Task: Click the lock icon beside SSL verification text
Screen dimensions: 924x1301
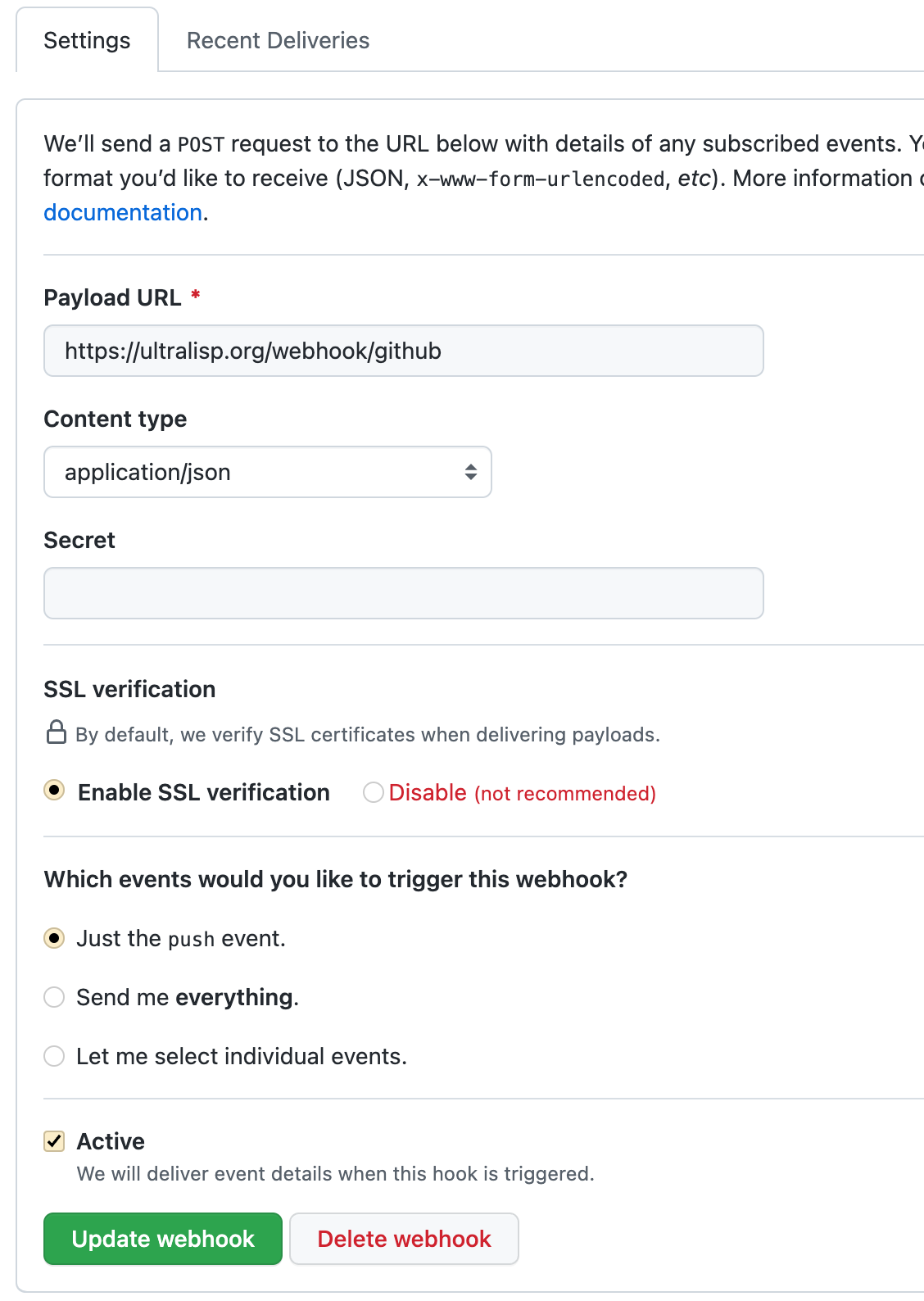Action: (57, 732)
